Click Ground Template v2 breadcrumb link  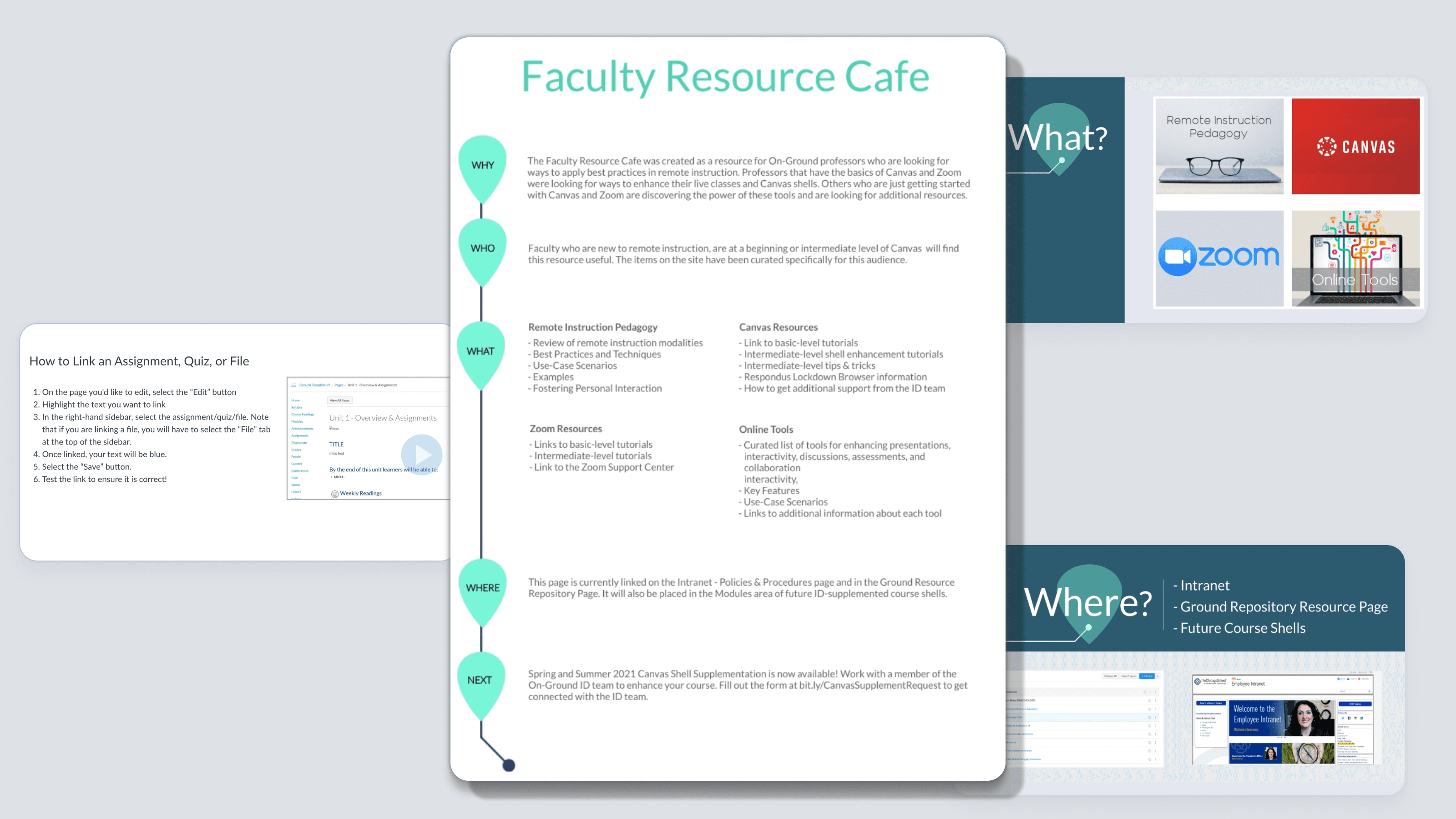click(x=314, y=385)
